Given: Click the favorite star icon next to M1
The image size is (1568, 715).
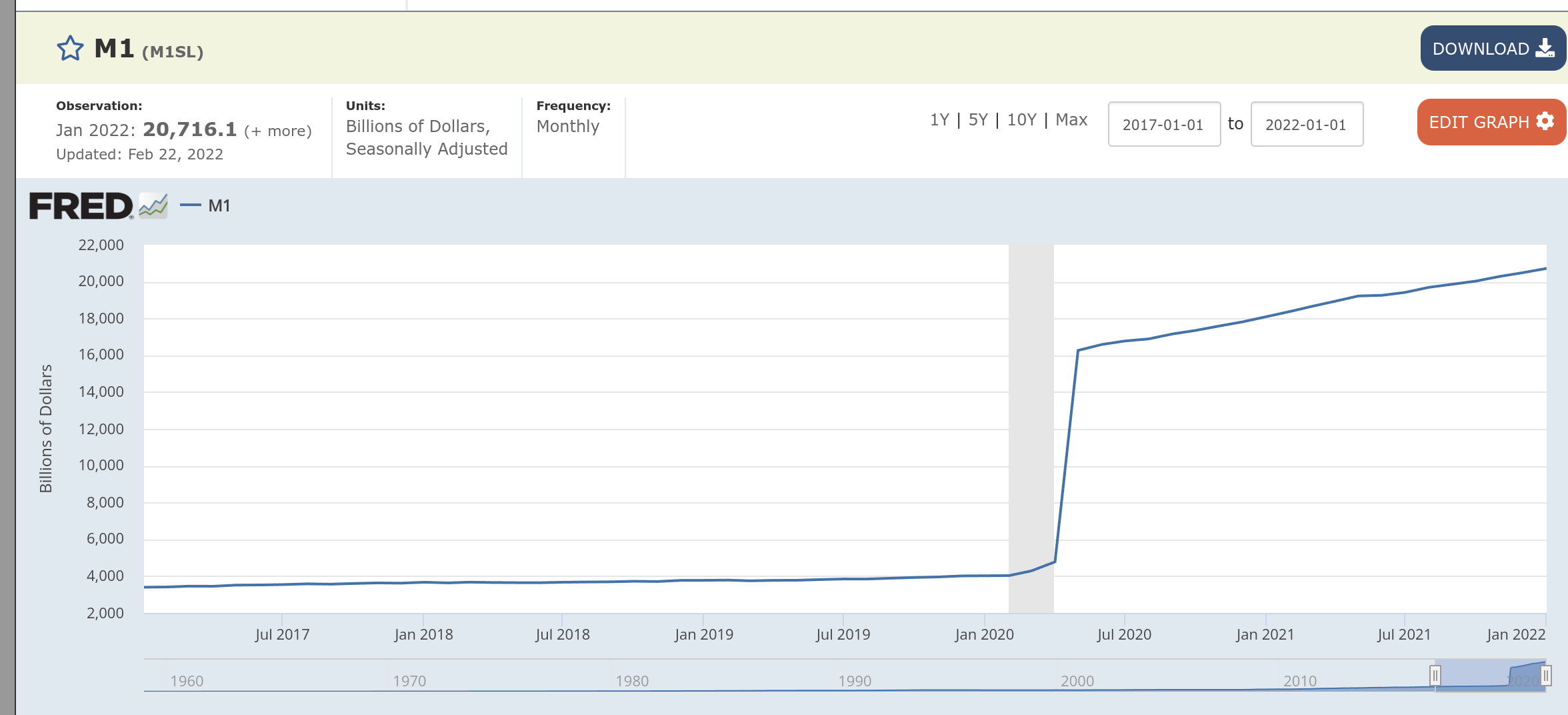Looking at the screenshot, I should click(70, 49).
